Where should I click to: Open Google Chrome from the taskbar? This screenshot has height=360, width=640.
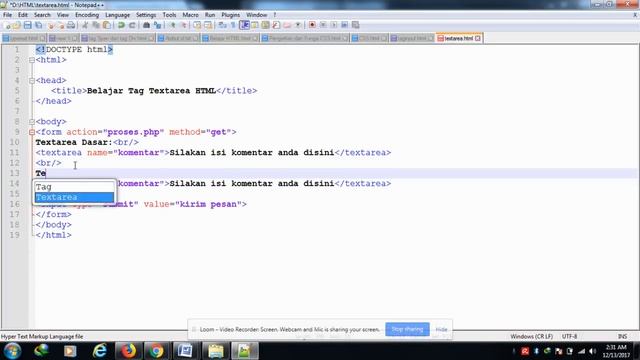click(x=156, y=351)
